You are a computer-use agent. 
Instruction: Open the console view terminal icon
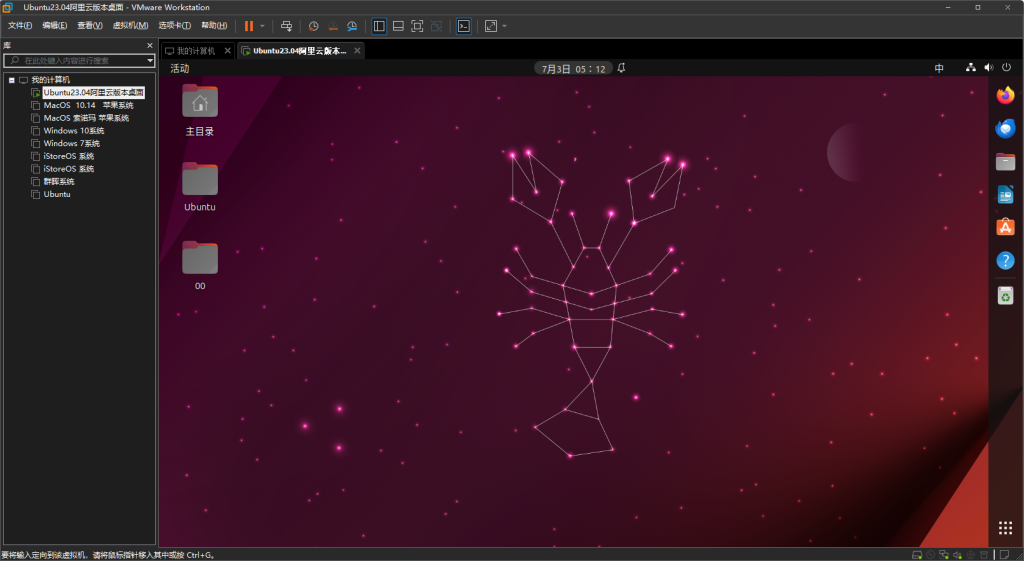point(463,26)
